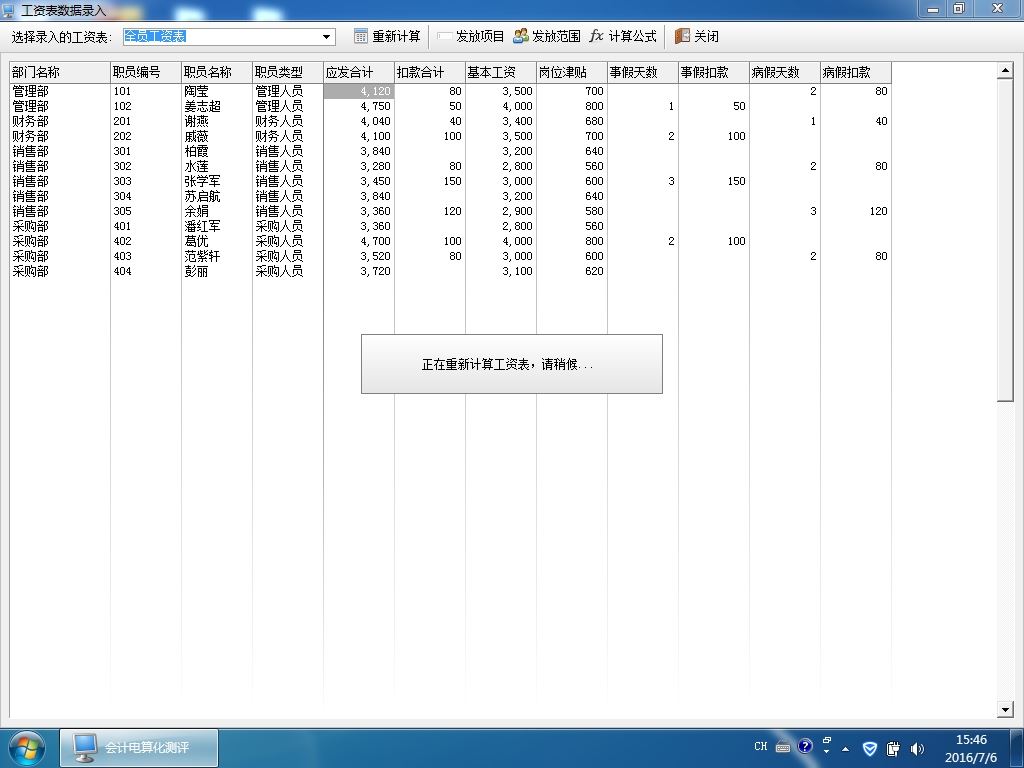Viewport: 1024px width, 768px height.
Task: Click the 岗位津贴 column header
Action: coord(572,72)
